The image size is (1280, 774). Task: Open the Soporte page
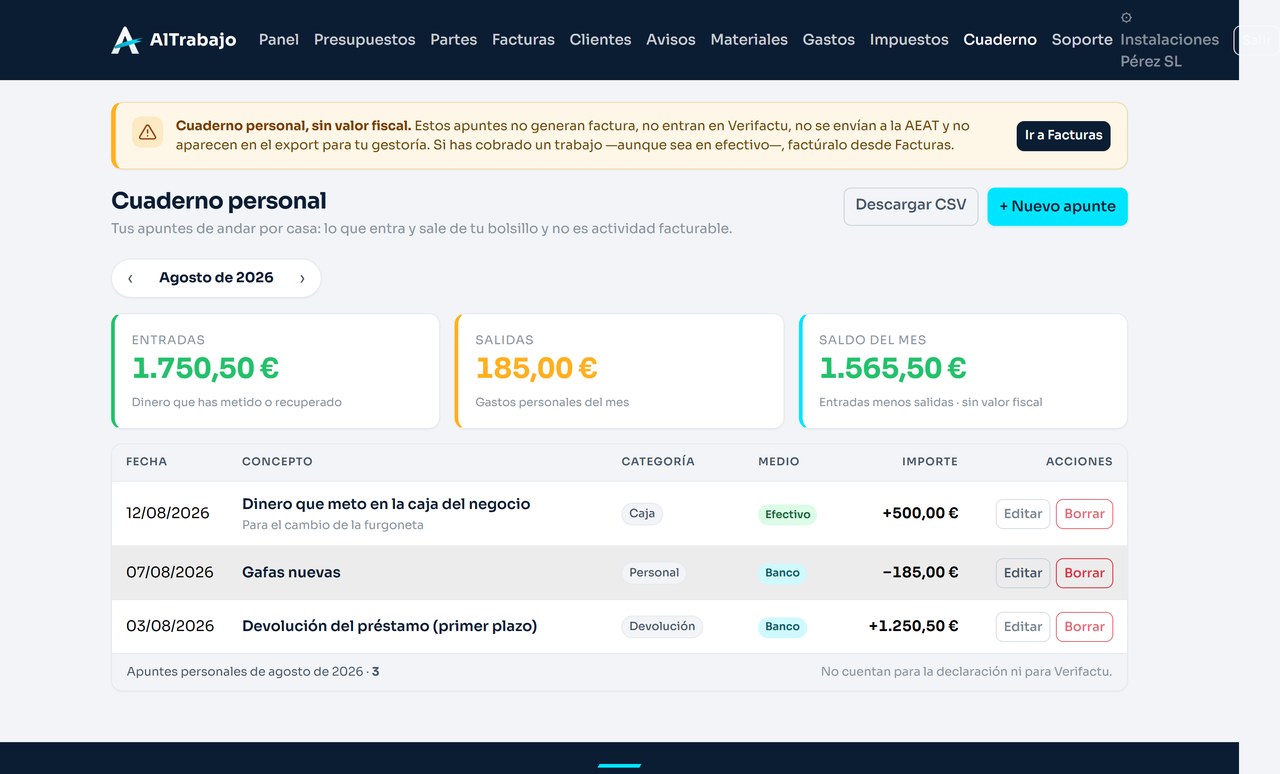click(1082, 40)
